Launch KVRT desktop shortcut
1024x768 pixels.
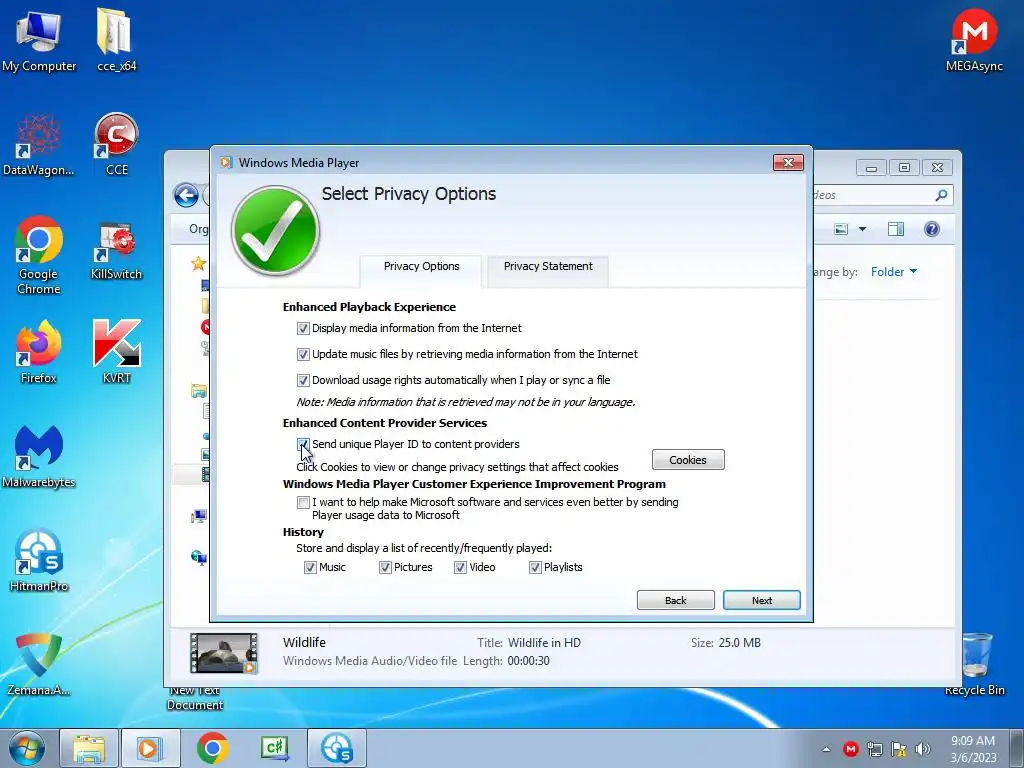point(116,353)
